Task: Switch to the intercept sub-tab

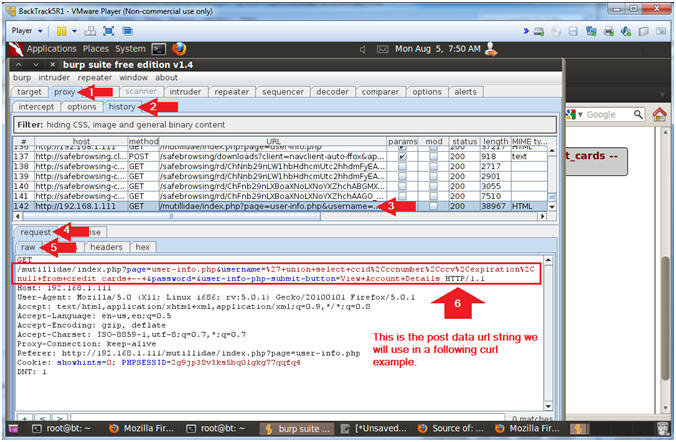Action: pos(36,107)
